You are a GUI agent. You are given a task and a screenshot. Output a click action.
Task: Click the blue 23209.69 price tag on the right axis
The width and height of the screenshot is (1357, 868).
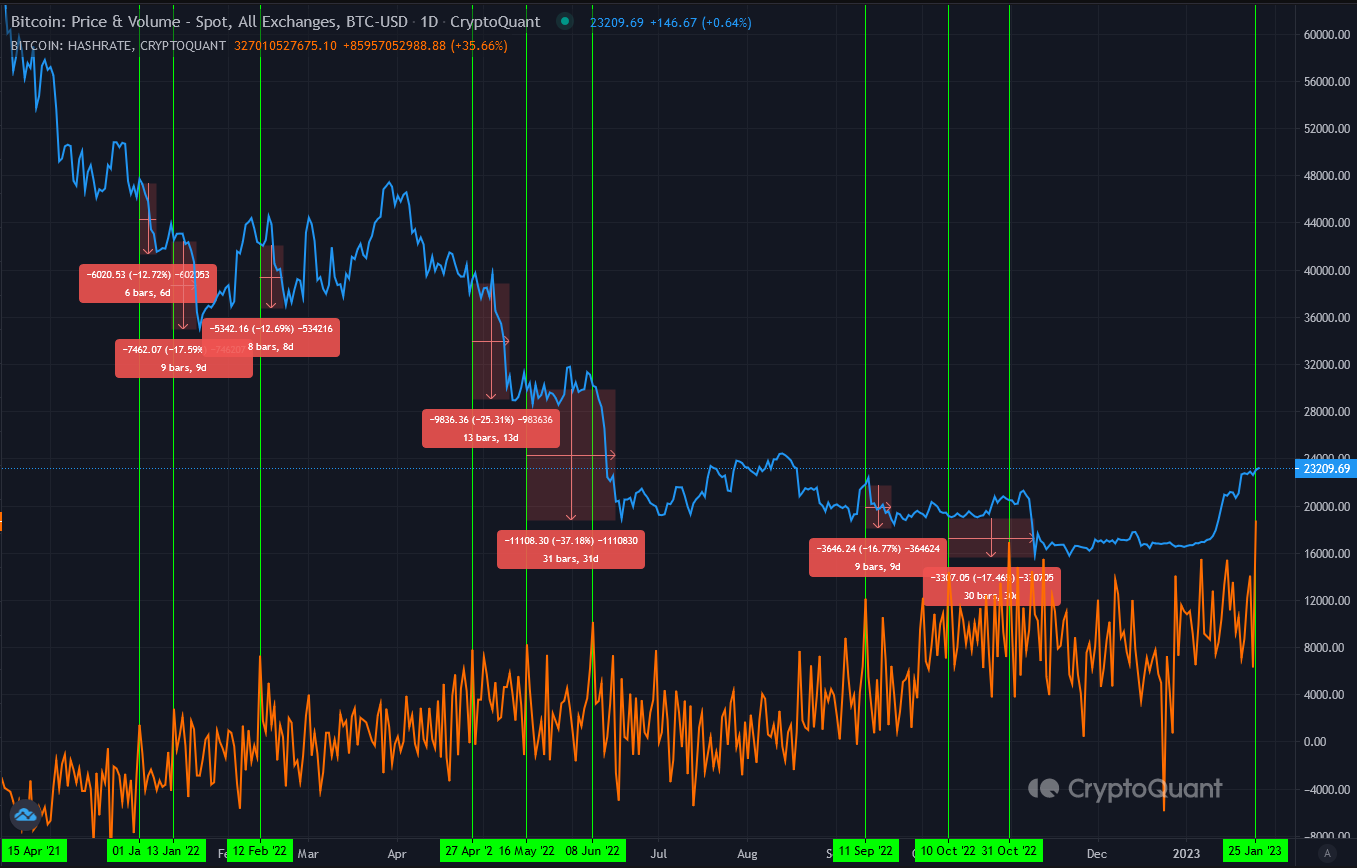pos(1325,468)
